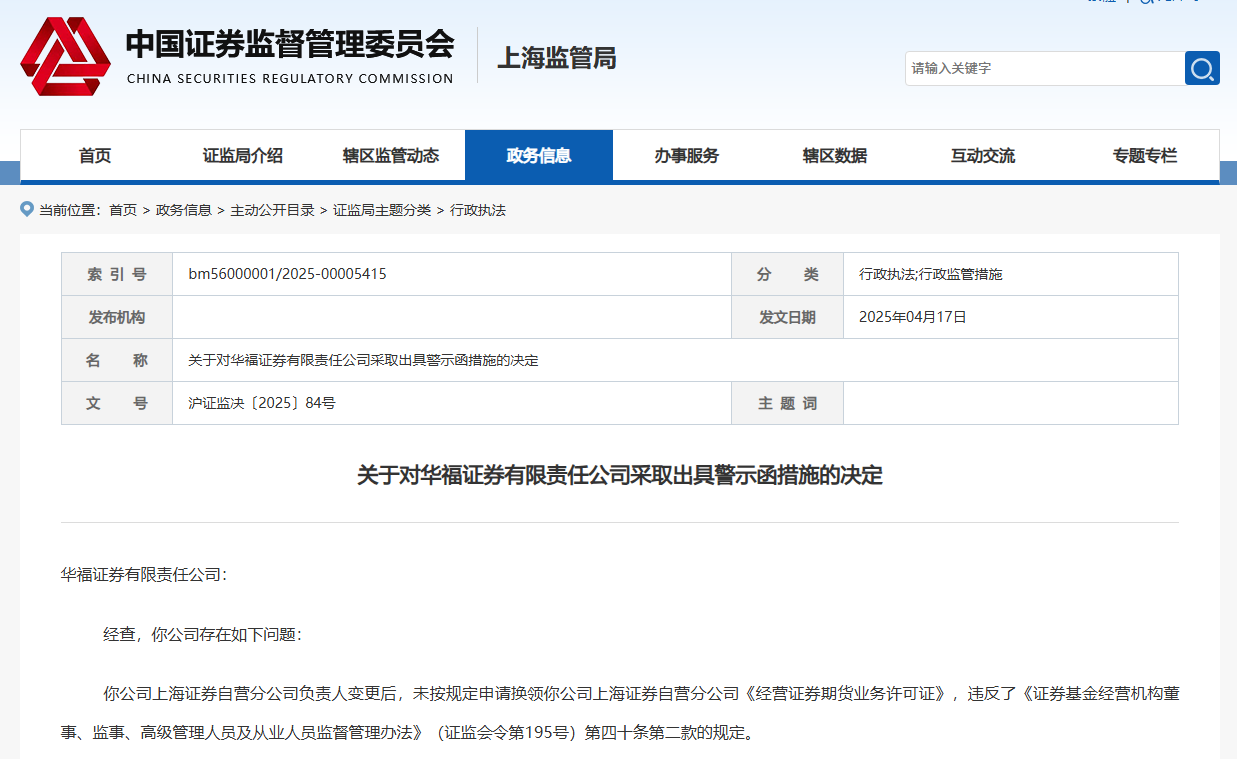
Task: Select the 政务信息 active tab
Action: pyautogui.click(x=539, y=156)
